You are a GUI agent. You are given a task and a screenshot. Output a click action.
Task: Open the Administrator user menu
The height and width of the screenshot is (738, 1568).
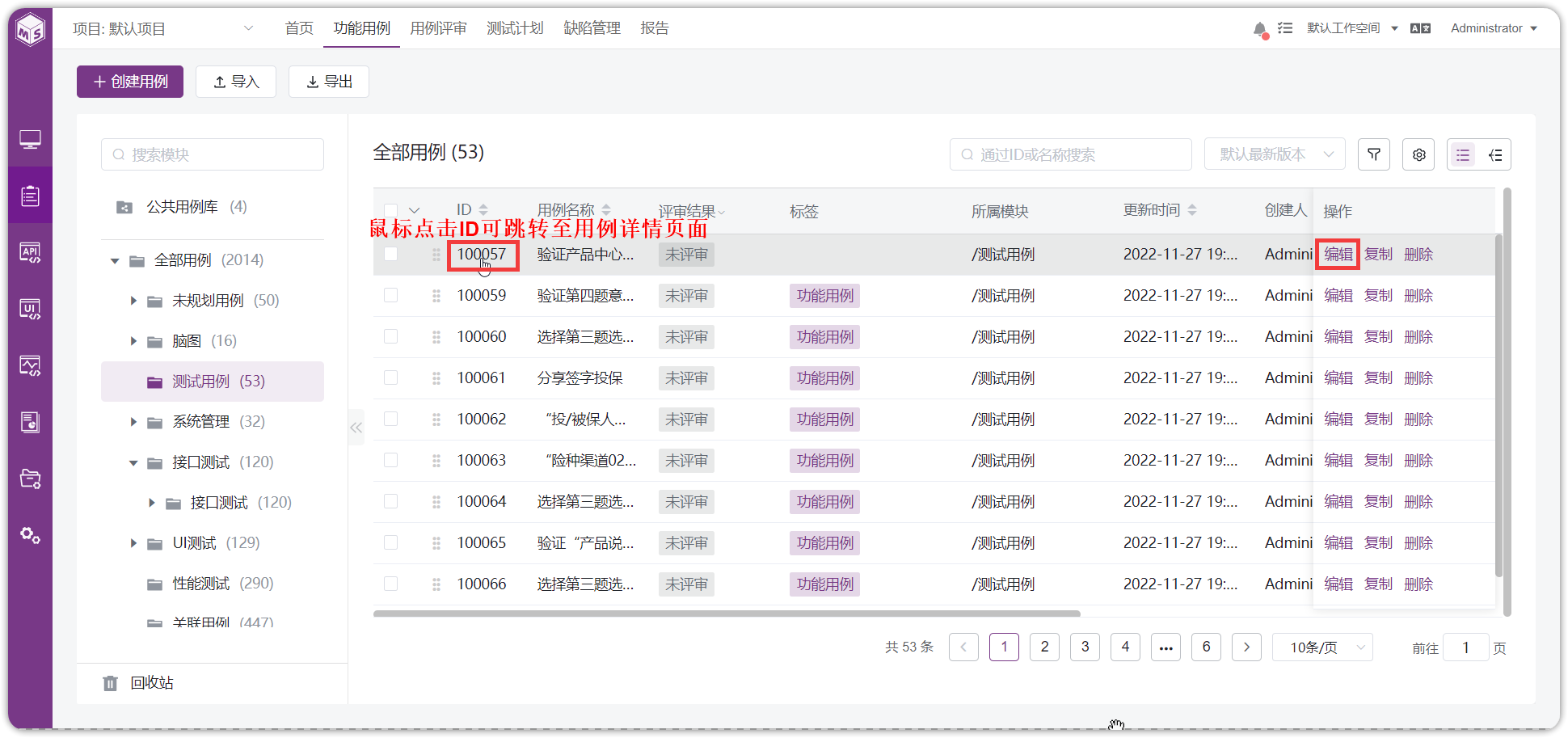tap(1494, 28)
